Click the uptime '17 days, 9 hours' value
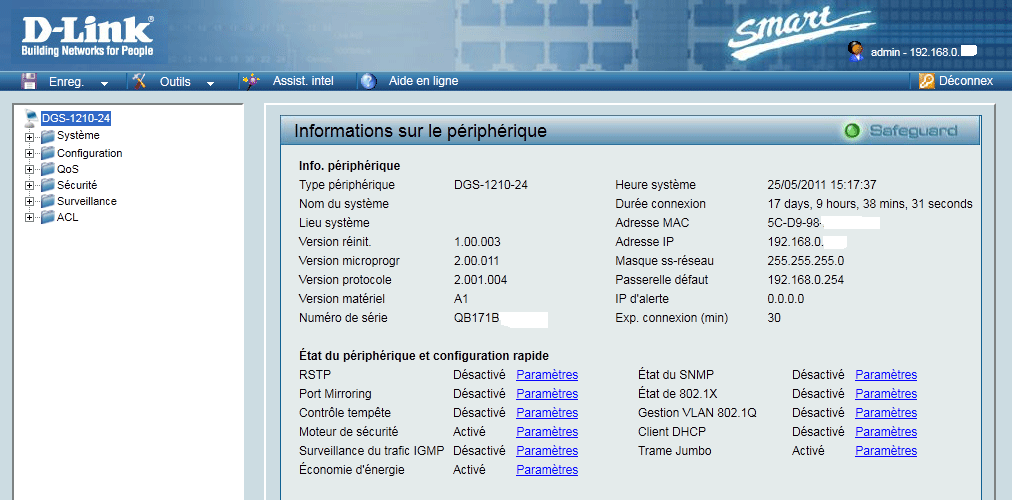1012x500 pixels. pyautogui.click(x=869, y=204)
